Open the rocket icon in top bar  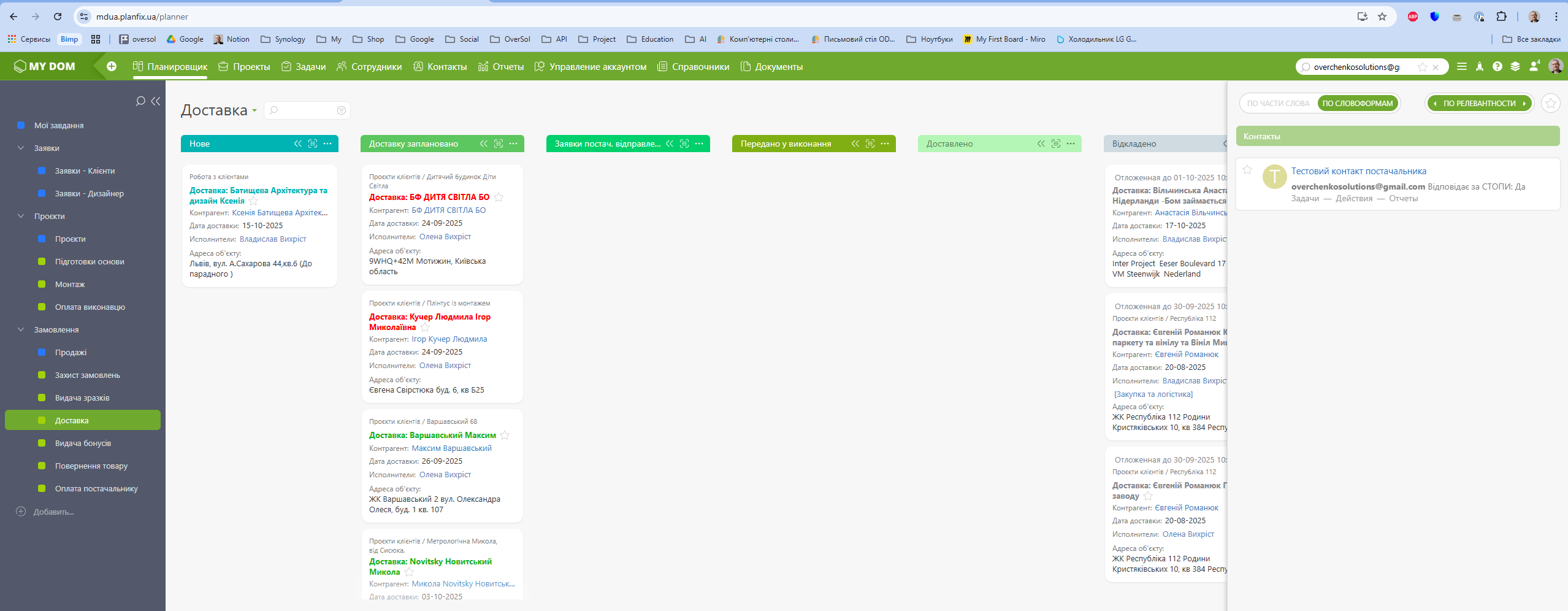[x=1480, y=66]
